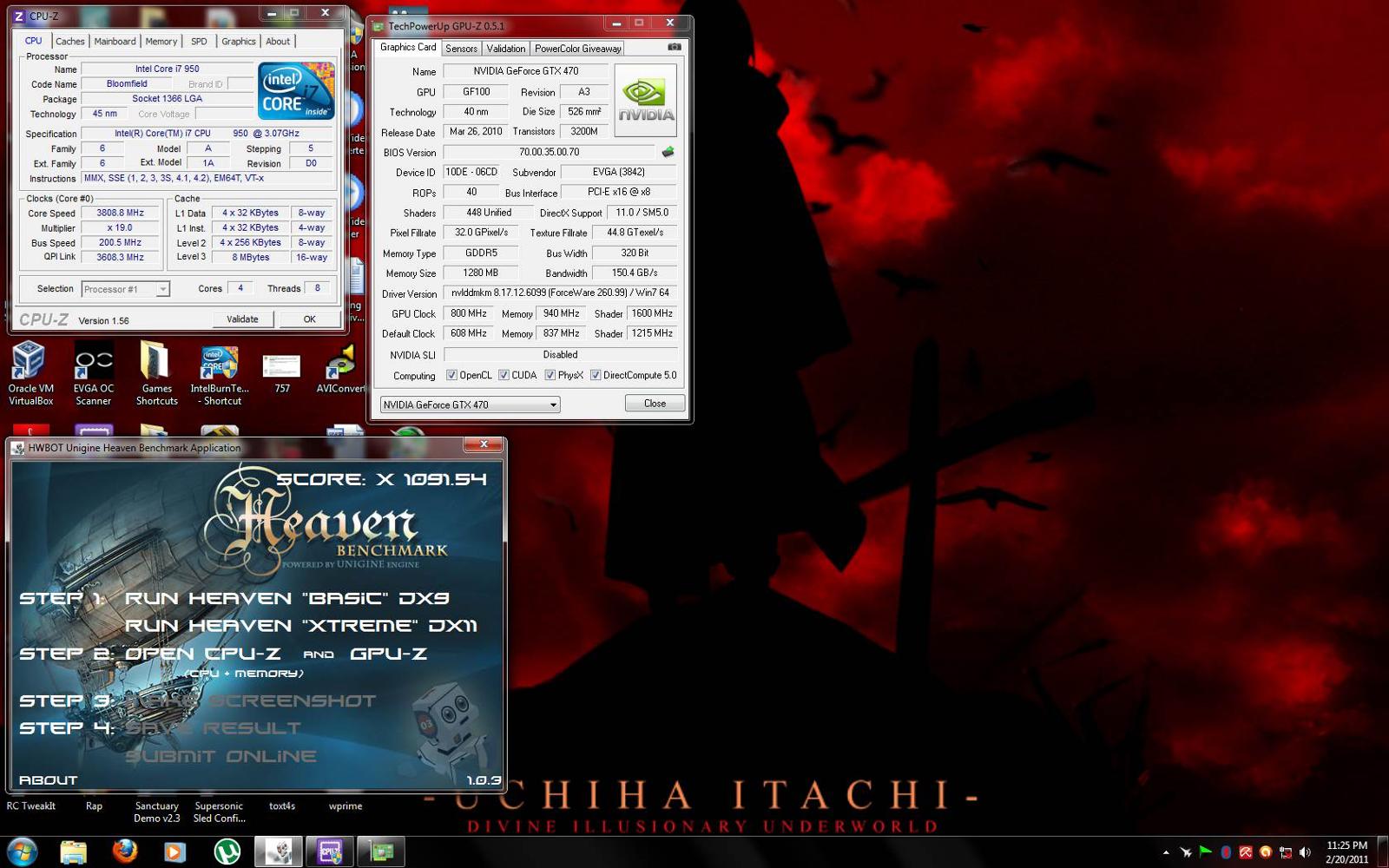Screen dimensions: 1389x868
Task: Open the Oracle VM VirtualBox desktop shortcut
Action: tap(31, 373)
